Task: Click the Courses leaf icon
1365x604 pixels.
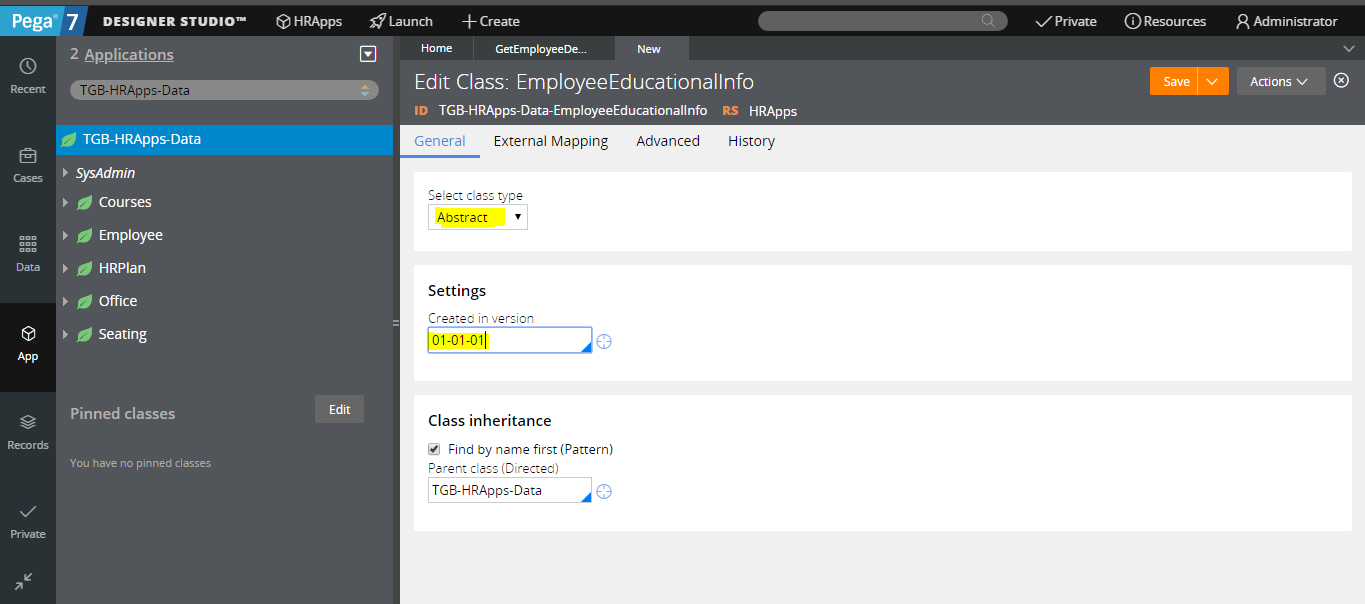Action: tap(85, 202)
